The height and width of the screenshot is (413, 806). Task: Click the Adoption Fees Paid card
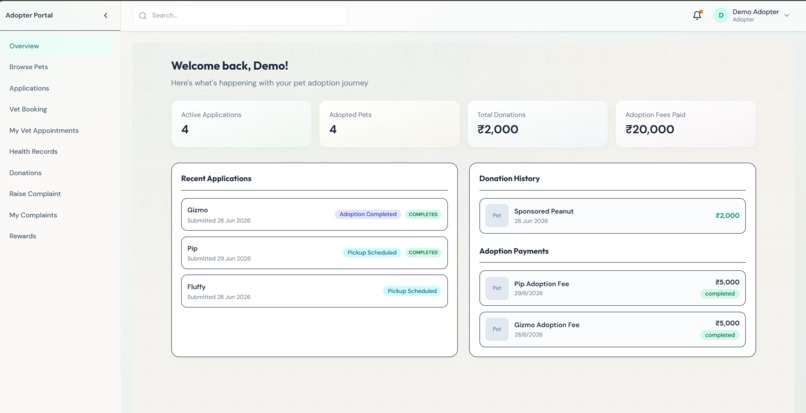[x=686, y=124]
